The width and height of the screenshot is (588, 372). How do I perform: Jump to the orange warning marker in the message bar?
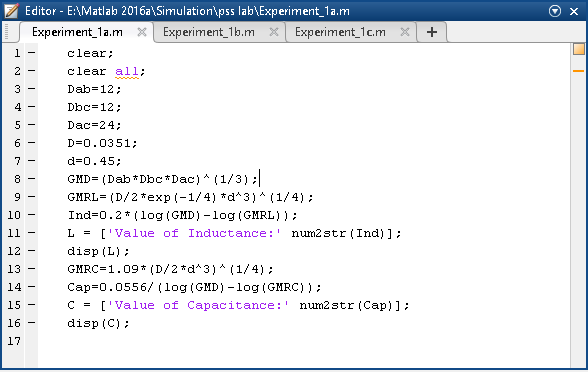coord(578,71)
